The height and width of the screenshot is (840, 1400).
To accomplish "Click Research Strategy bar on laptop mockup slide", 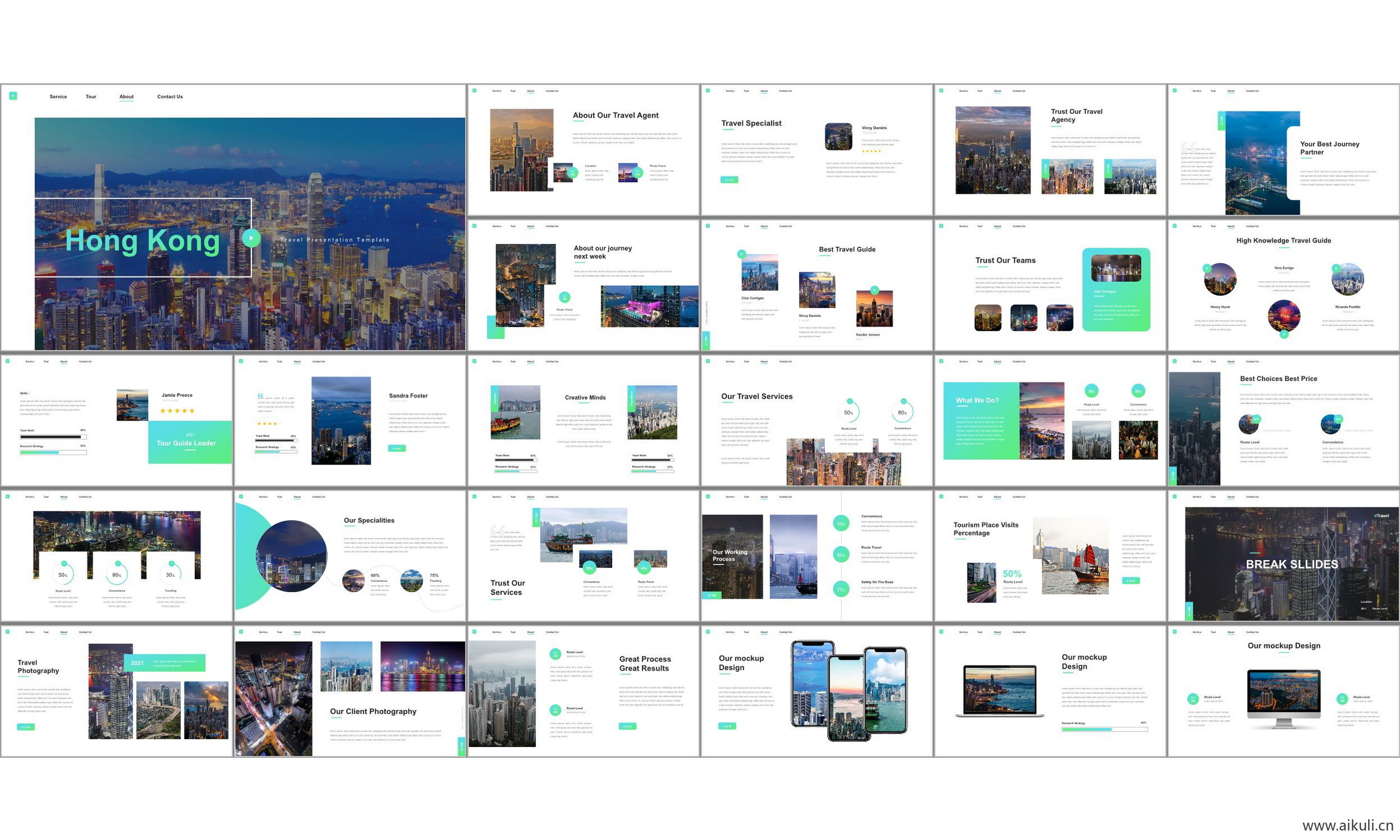I will pos(1104,730).
